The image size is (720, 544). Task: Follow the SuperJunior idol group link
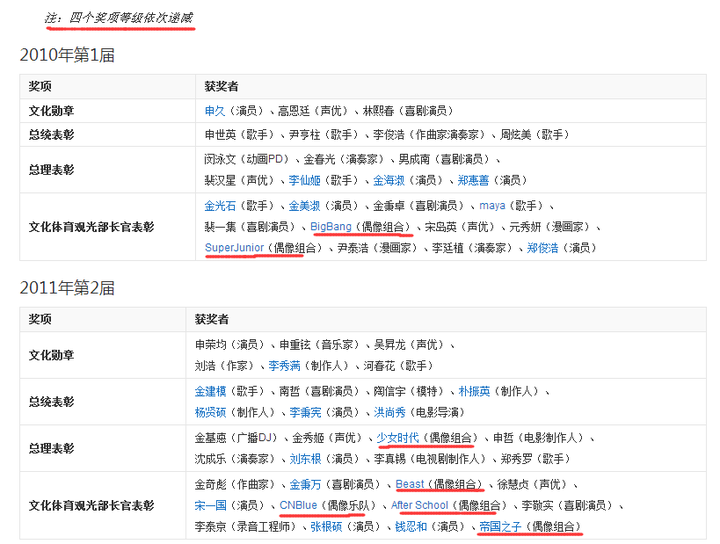234,248
